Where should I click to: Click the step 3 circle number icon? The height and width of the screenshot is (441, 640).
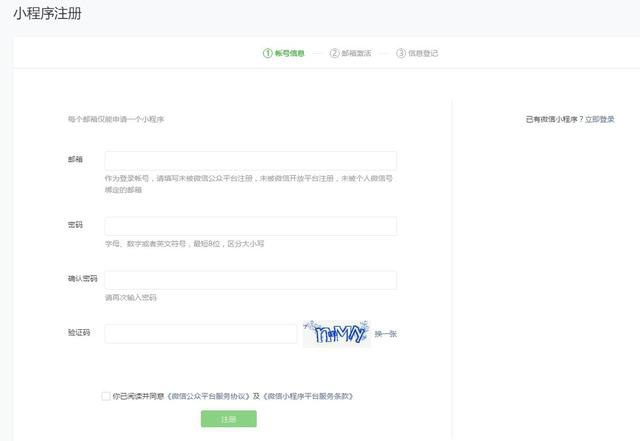click(x=401, y=53)
